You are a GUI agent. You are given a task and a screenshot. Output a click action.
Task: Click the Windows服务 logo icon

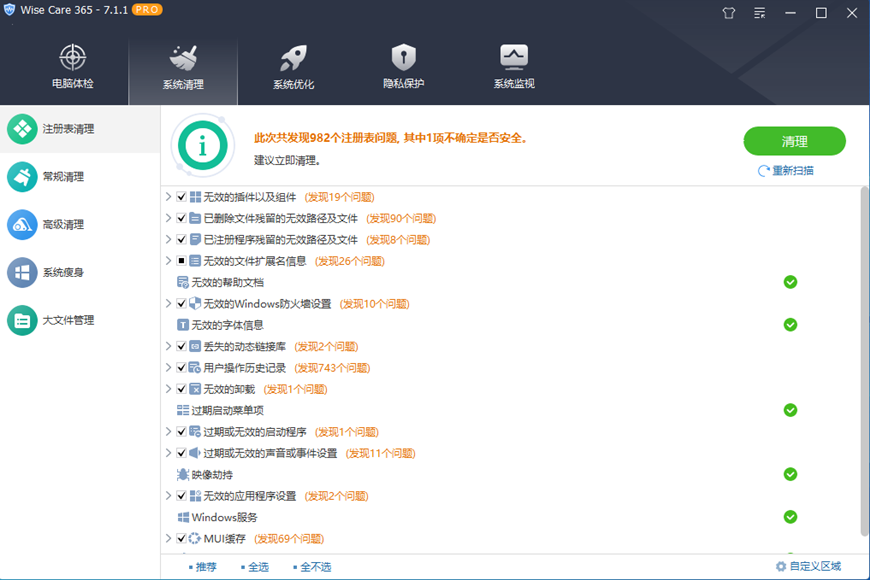(x=183, y=517)
